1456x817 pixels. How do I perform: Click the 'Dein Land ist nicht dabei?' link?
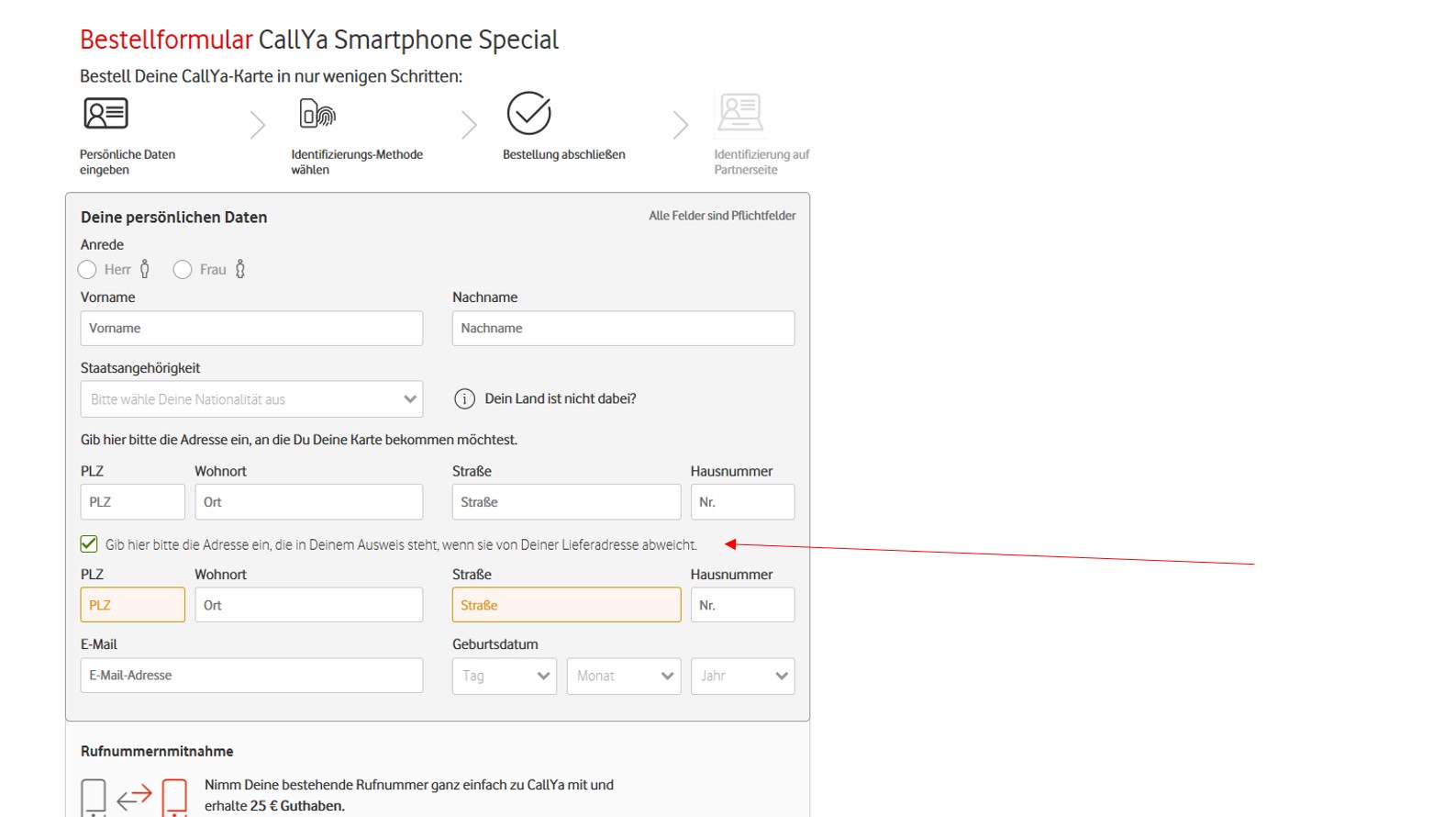[561, 399]
